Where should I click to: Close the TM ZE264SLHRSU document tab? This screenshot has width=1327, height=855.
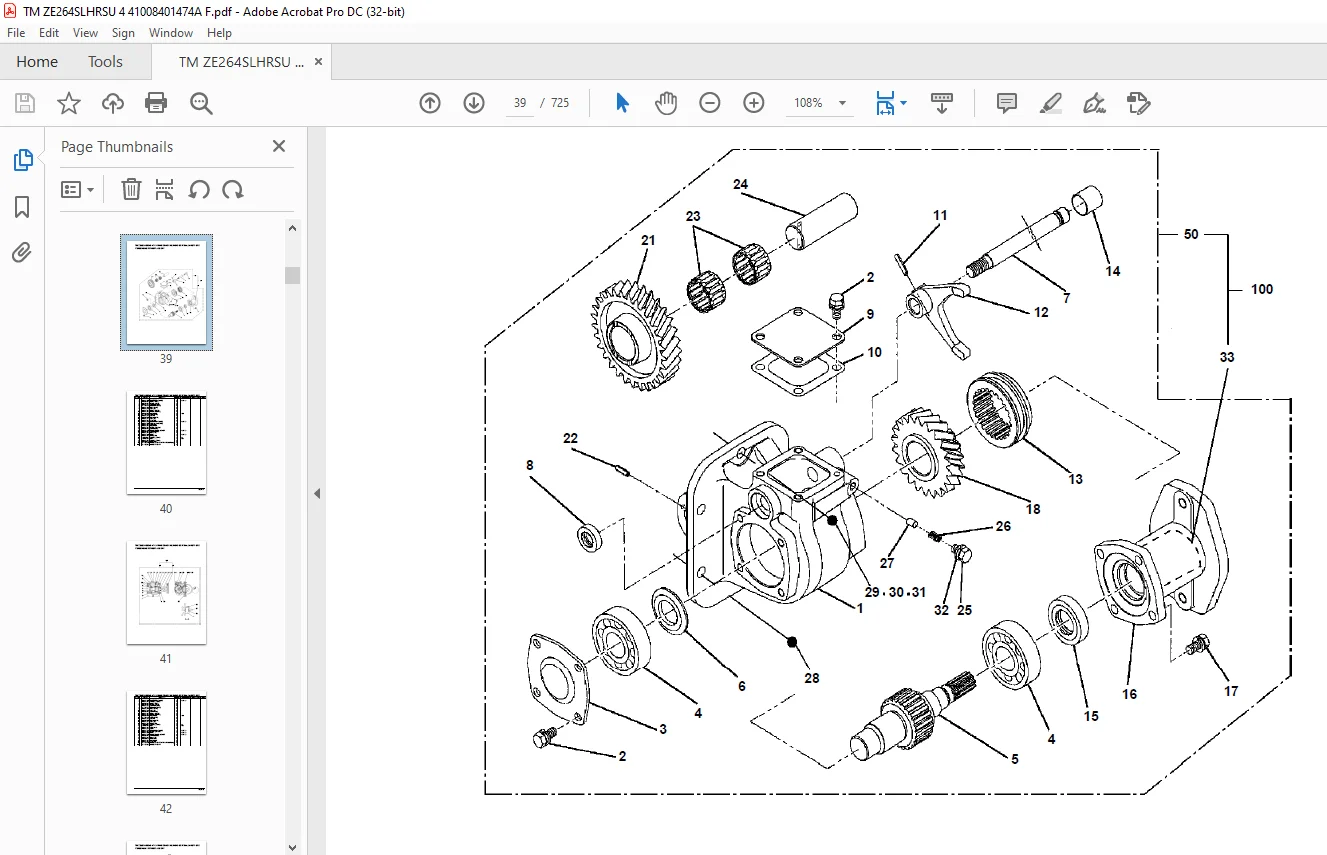(x=319, y=62)
